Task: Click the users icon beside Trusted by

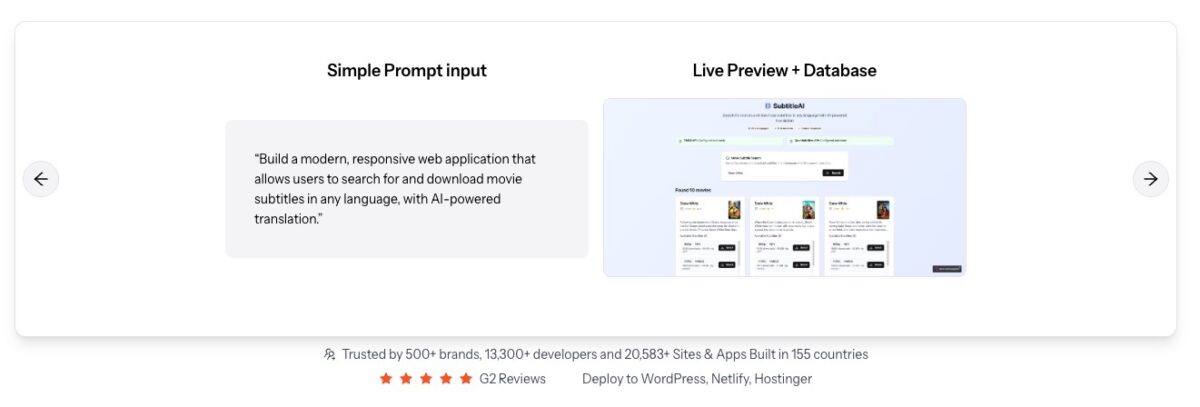Action: [330, 354]
